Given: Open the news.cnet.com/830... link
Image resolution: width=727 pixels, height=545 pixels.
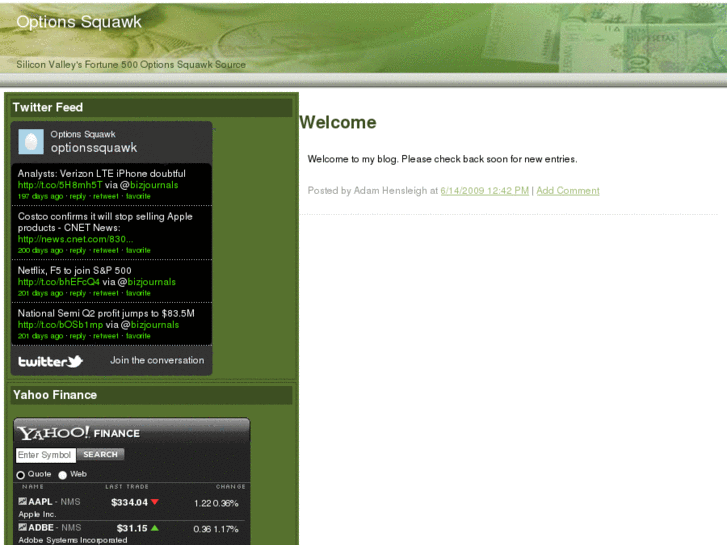Looking at the screenshot, I should (76, 239).
